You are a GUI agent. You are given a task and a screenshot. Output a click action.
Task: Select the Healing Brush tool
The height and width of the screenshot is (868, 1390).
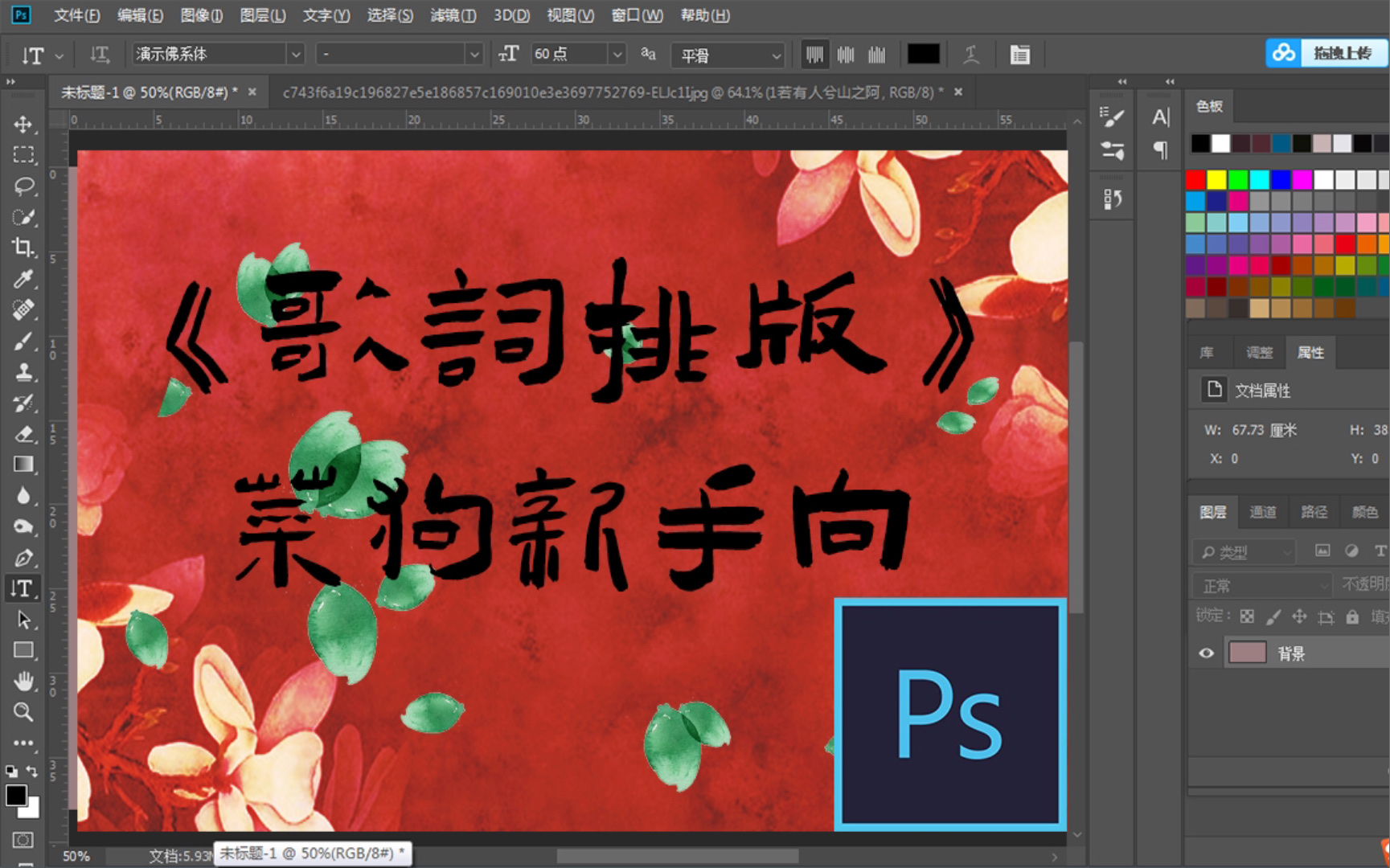coord(23,309)
